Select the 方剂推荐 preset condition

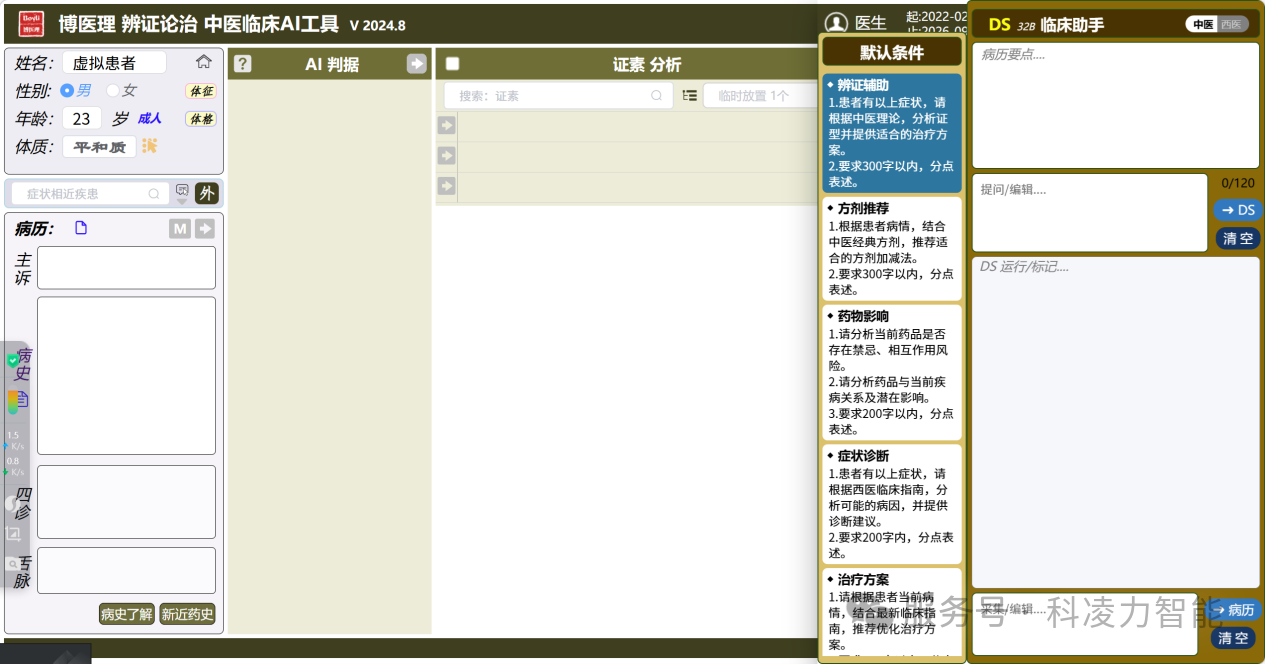892,248
